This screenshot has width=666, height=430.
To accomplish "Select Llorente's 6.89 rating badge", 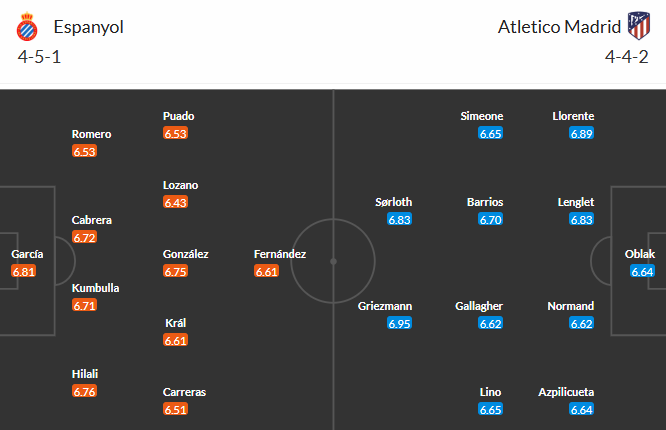I will click(x=581, y=133).
